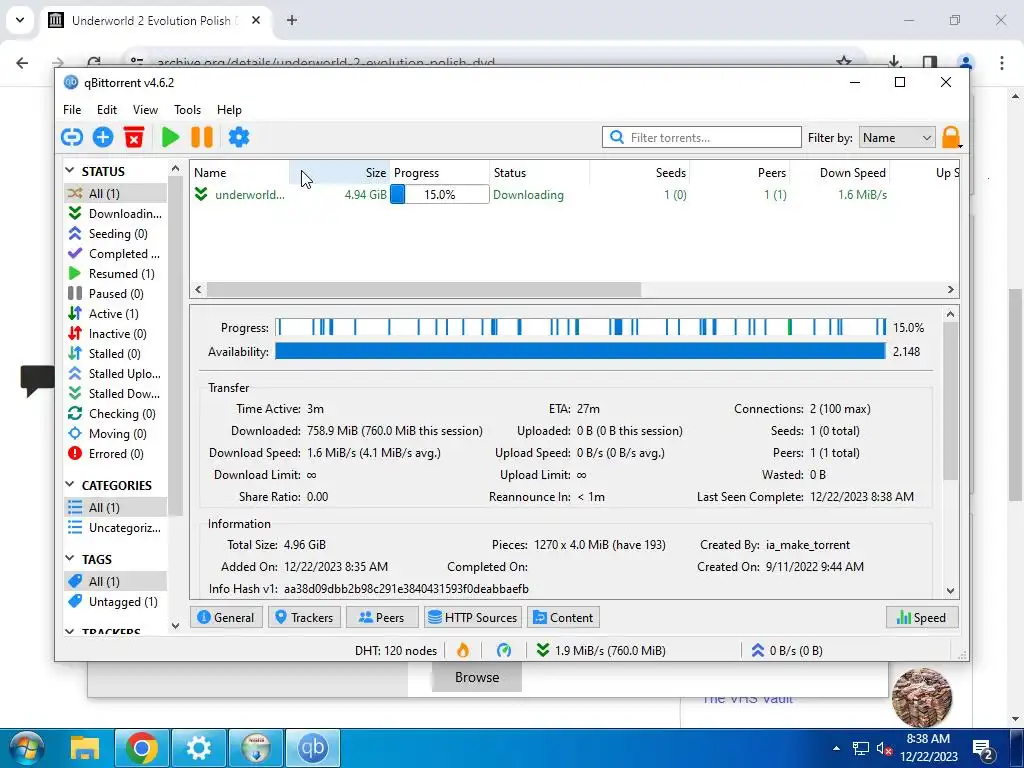Switch to the Trackers tab
Screen dimensions: 1024x768
point(304,618)
